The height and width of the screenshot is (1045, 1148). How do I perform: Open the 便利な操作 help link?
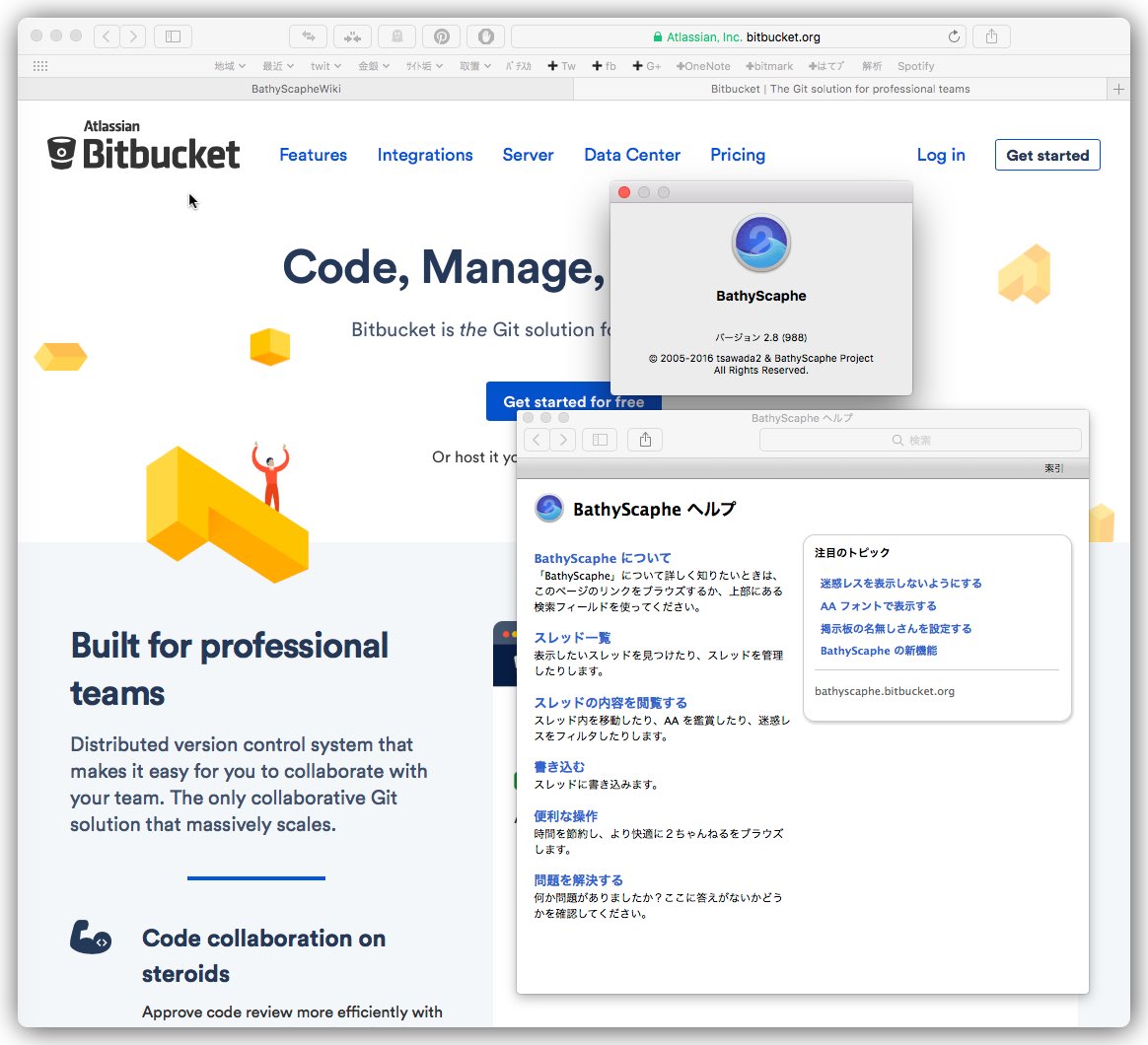pyautogui.click(x=565, y=816)
